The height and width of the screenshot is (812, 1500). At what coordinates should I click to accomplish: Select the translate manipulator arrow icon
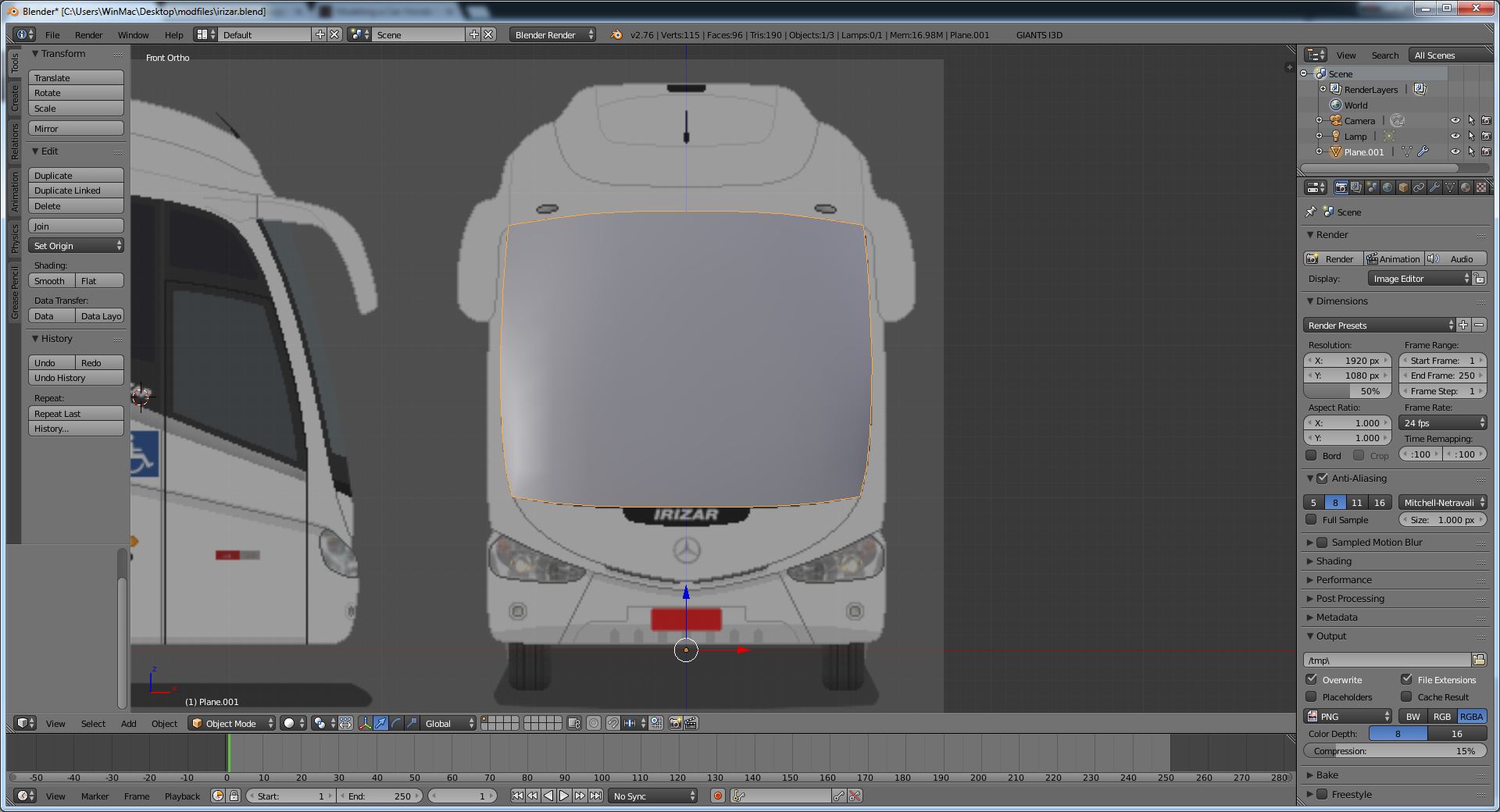[380, 723]
